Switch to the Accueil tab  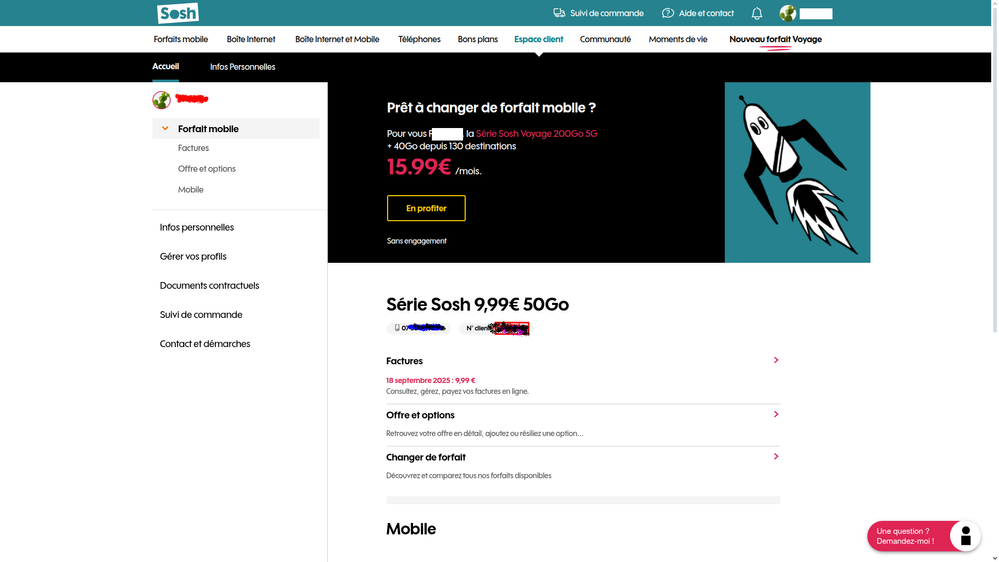[x=166, y=66]
